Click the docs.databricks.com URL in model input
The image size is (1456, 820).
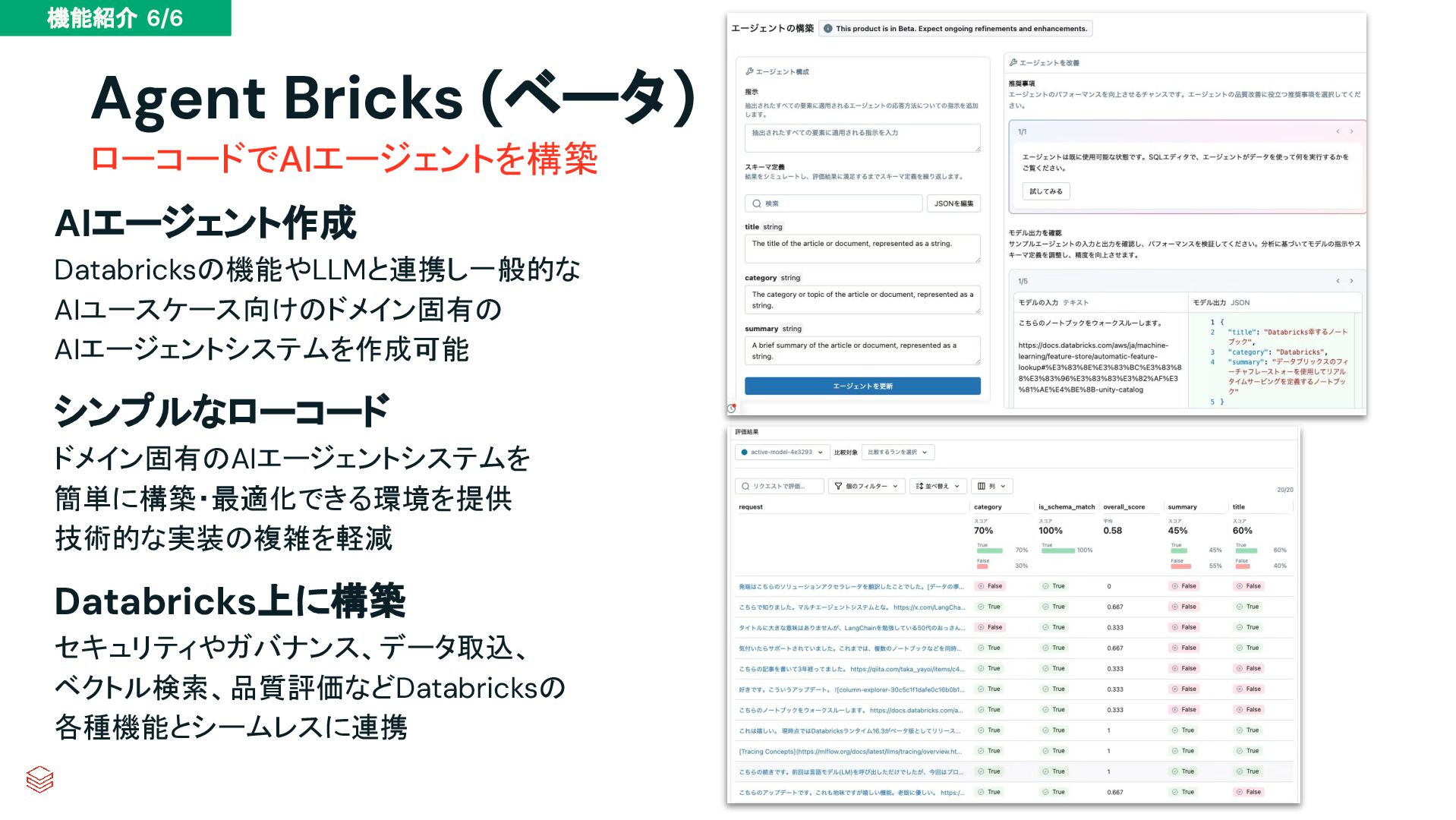tap(1099, 367)
